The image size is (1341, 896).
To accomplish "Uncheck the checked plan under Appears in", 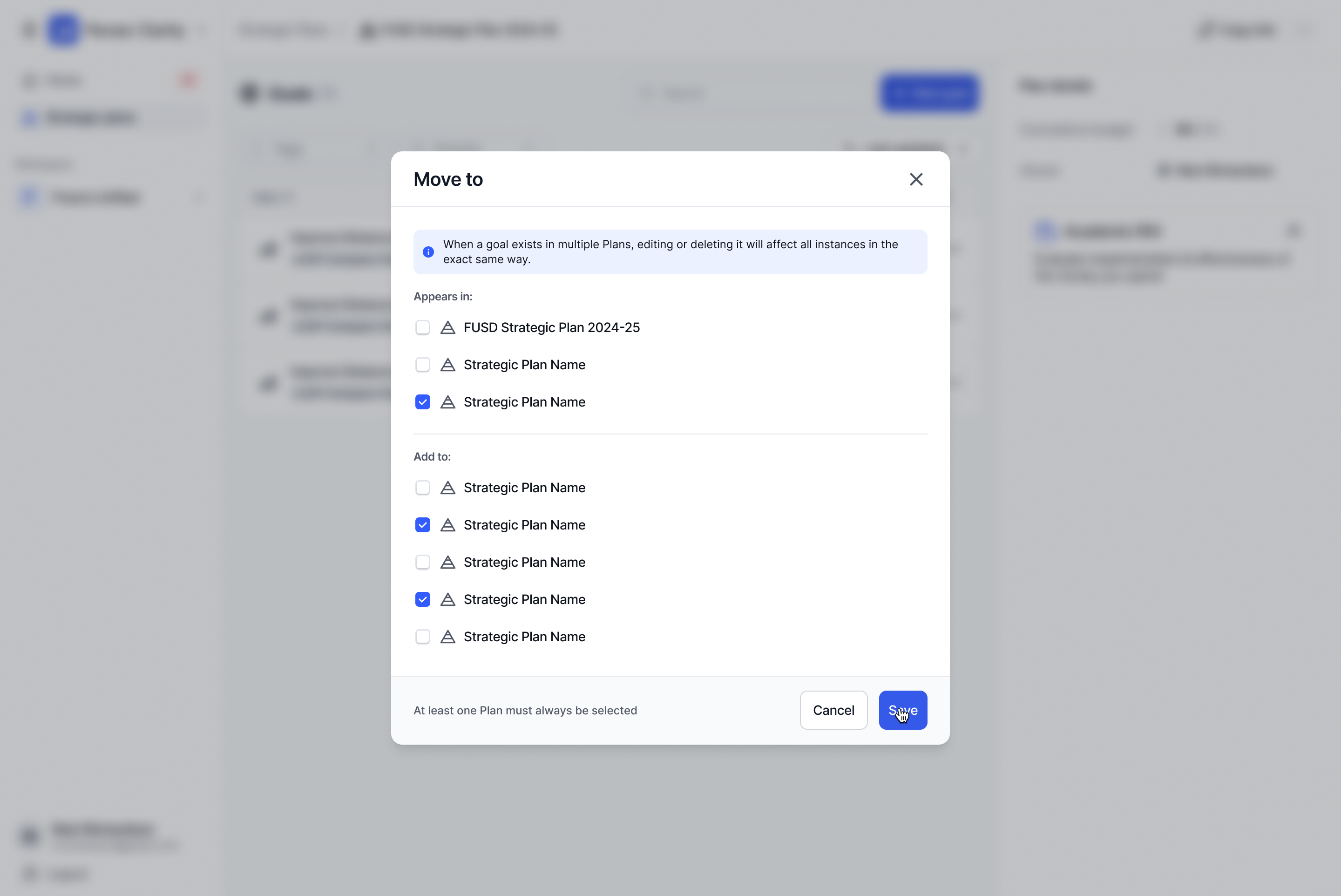I will click(423, 402).
